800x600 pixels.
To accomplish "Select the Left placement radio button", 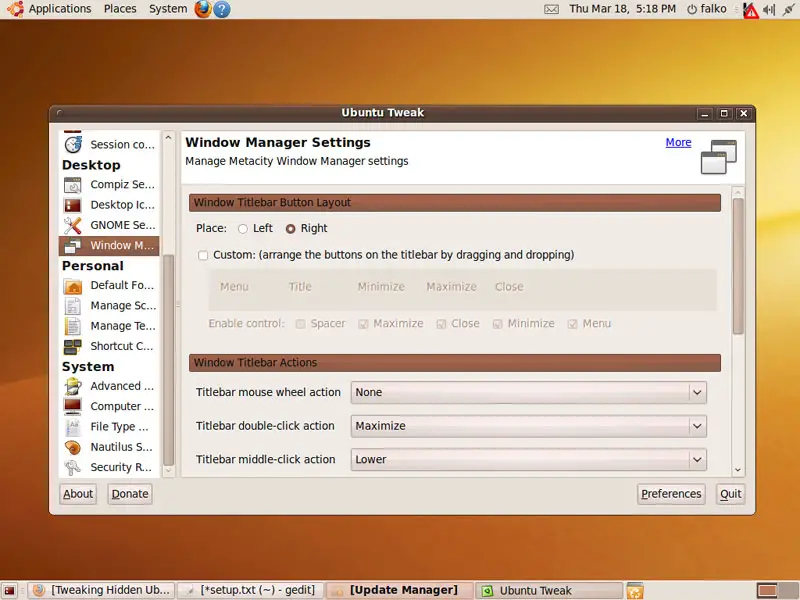I will 243,229.
